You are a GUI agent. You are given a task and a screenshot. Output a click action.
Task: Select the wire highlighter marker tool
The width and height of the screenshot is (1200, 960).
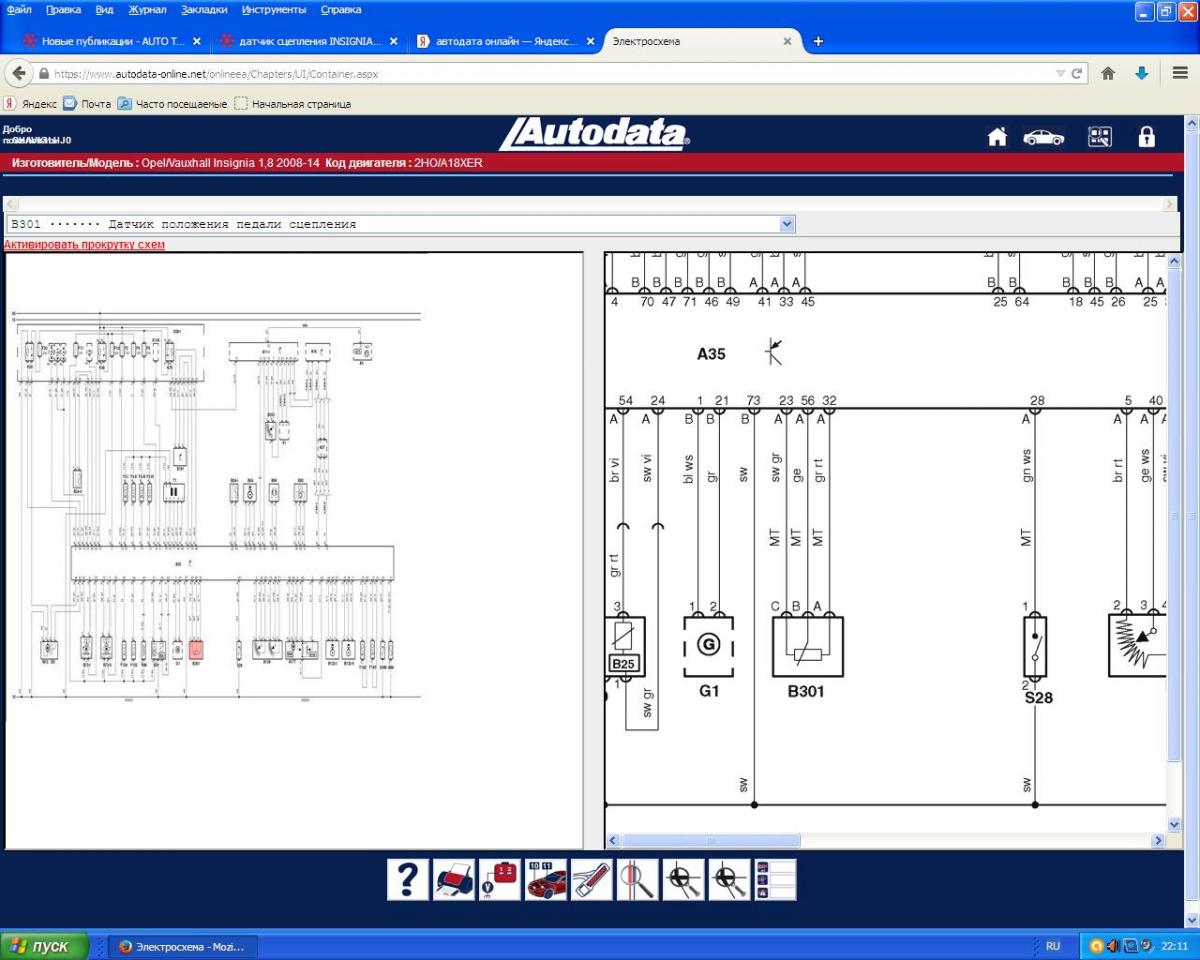[x=592, y=879]
